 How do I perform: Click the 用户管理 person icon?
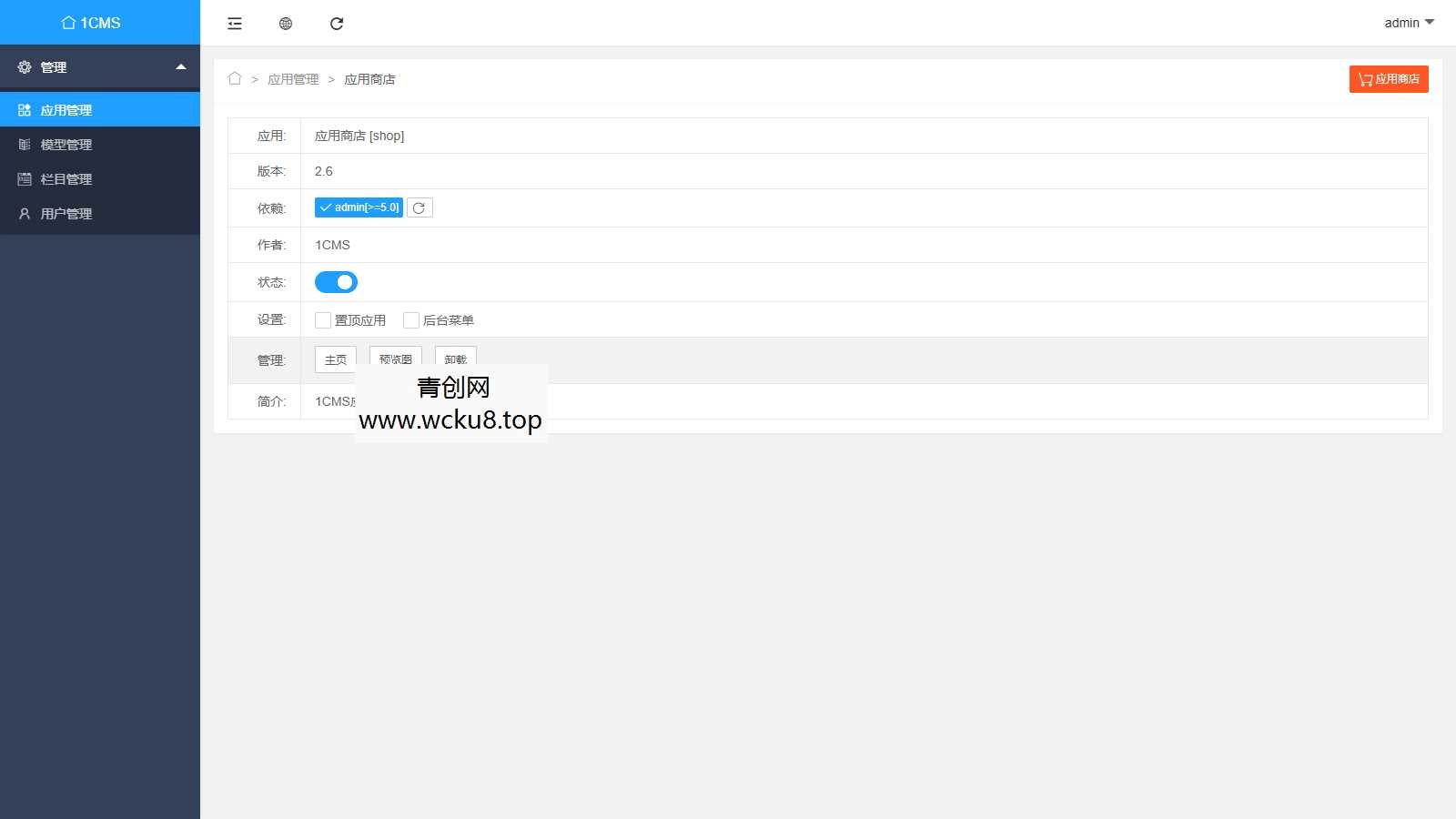(x=25, y=214)
